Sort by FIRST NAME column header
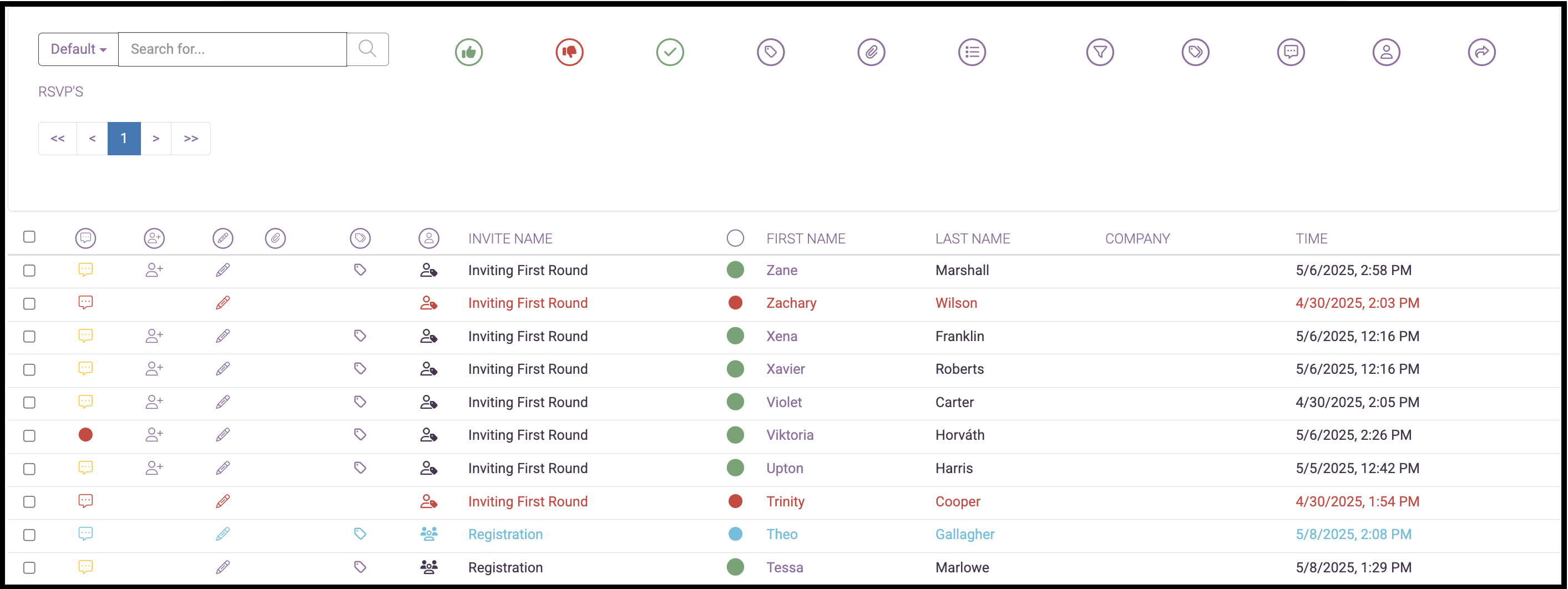This screenshot has width=1568, height=589. [806, 238]
